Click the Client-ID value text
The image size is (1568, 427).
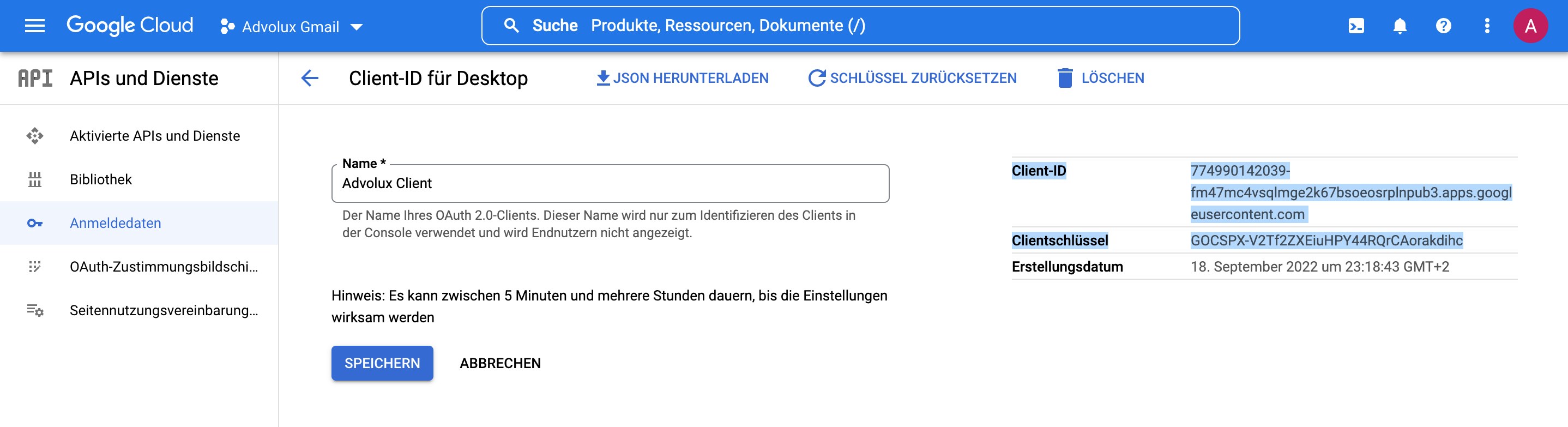(x=1350, y=193)
